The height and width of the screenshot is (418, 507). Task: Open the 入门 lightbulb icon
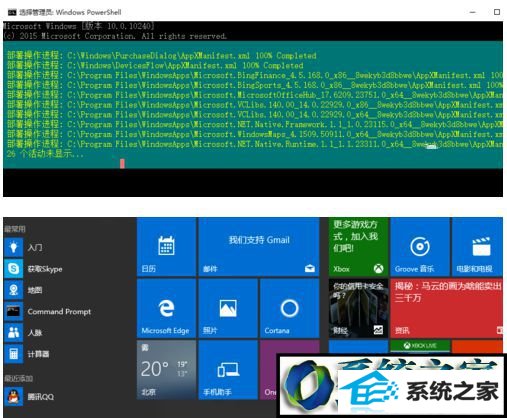[14, 247]
